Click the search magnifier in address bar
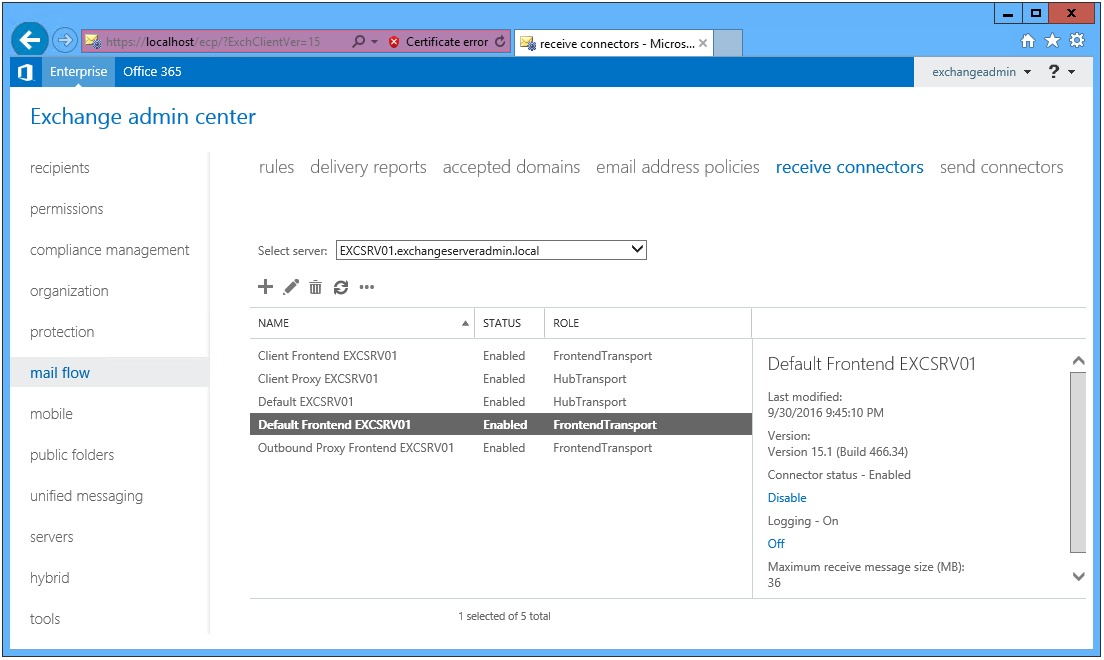This screenshot has height=660, width=1104. click(358, 42)
